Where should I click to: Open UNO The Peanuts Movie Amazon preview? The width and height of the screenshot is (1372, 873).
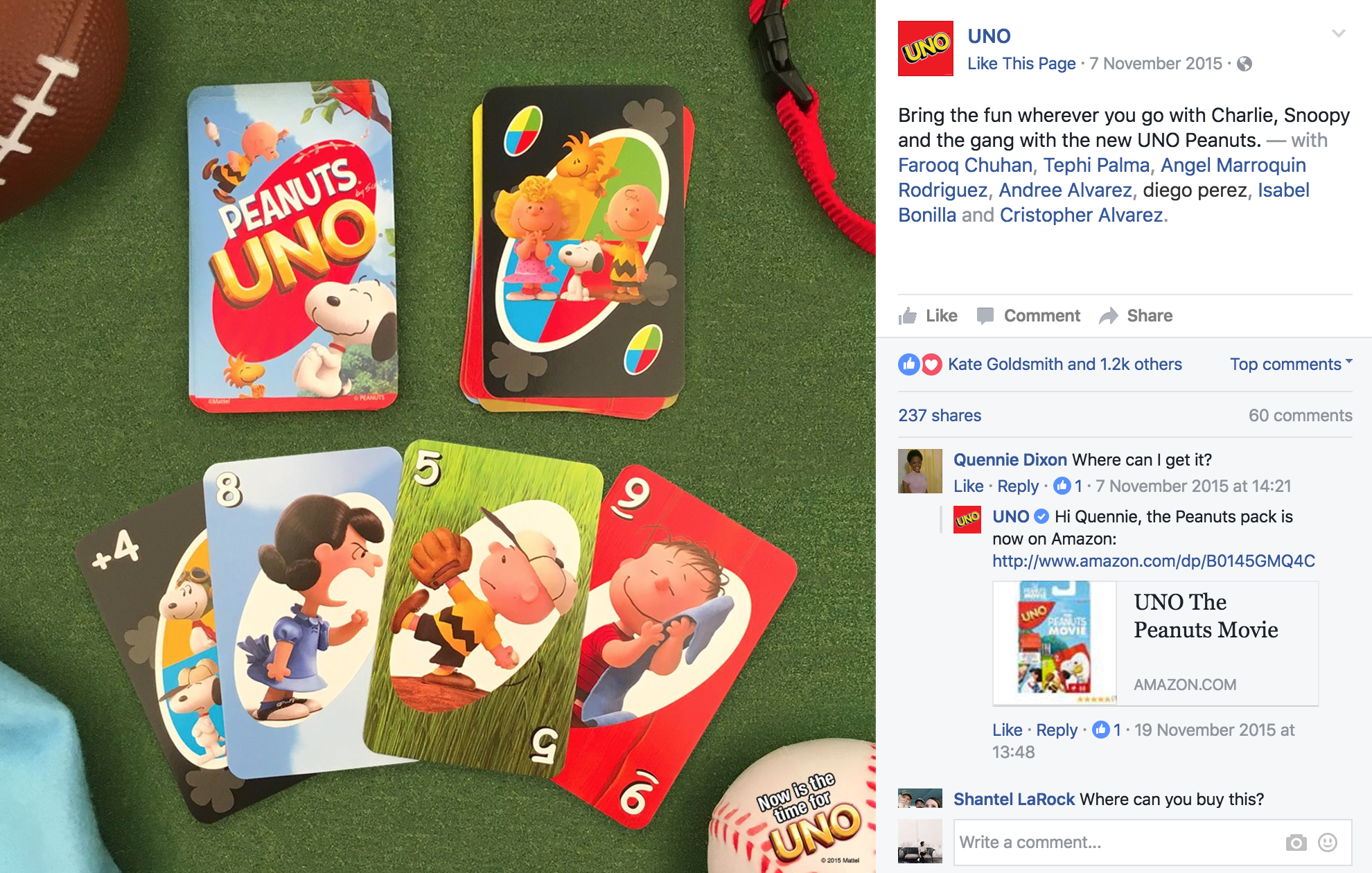click(x=1155, y=644)
